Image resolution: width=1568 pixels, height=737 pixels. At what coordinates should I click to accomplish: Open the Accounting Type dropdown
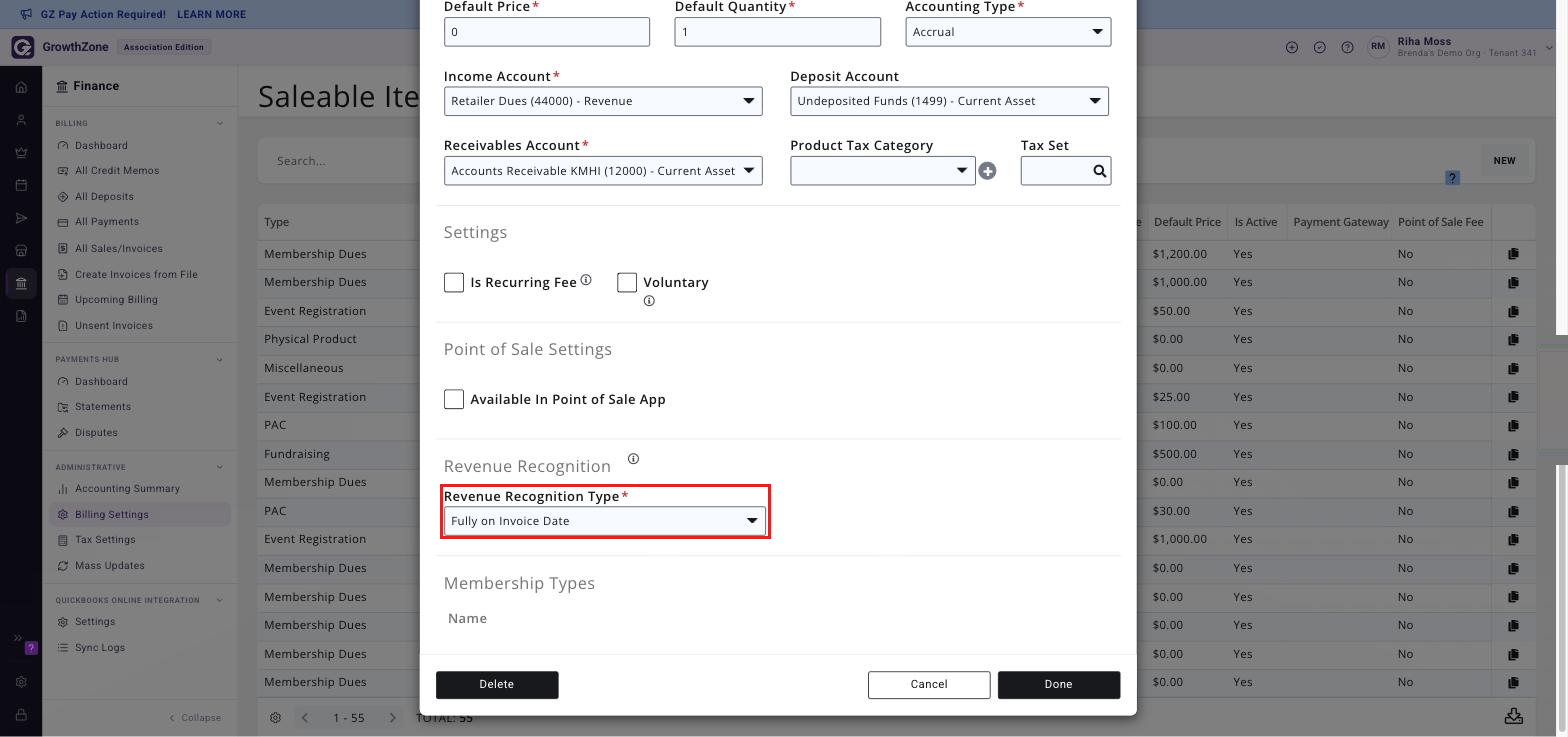tap(1008, 32)
